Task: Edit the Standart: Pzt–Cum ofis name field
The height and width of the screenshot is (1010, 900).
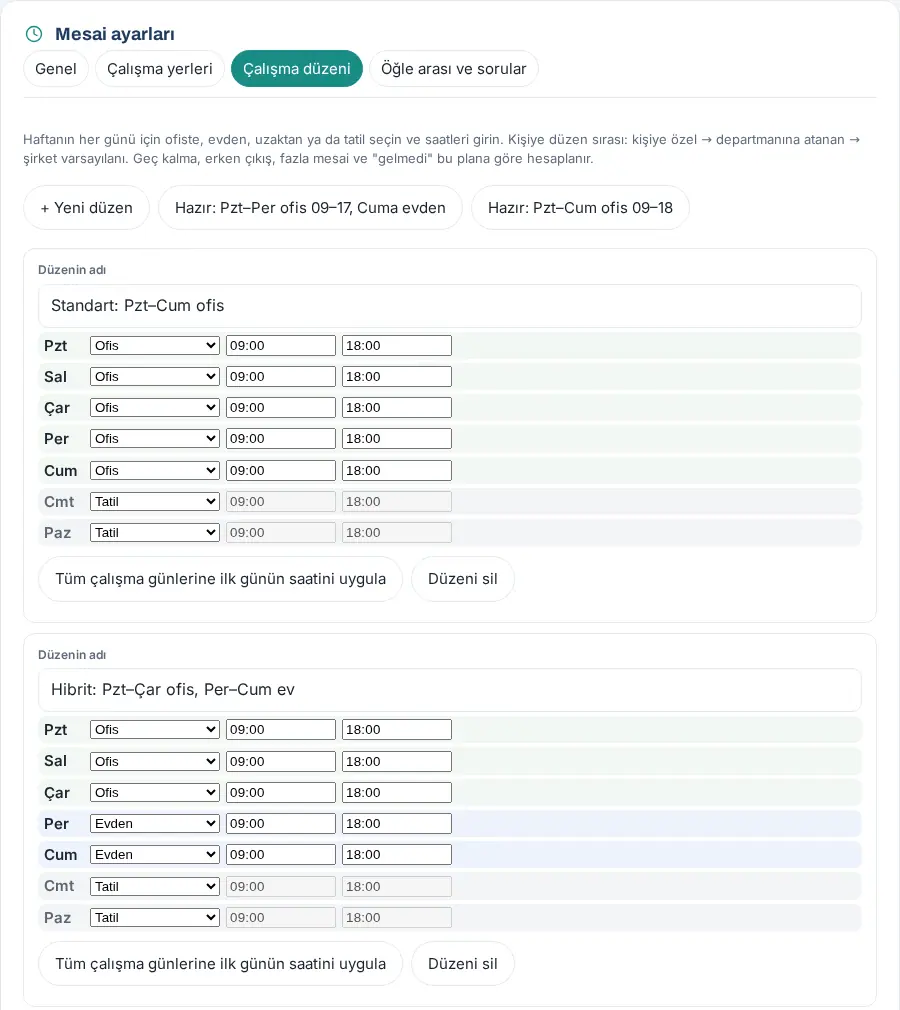Action: point(450,306)
